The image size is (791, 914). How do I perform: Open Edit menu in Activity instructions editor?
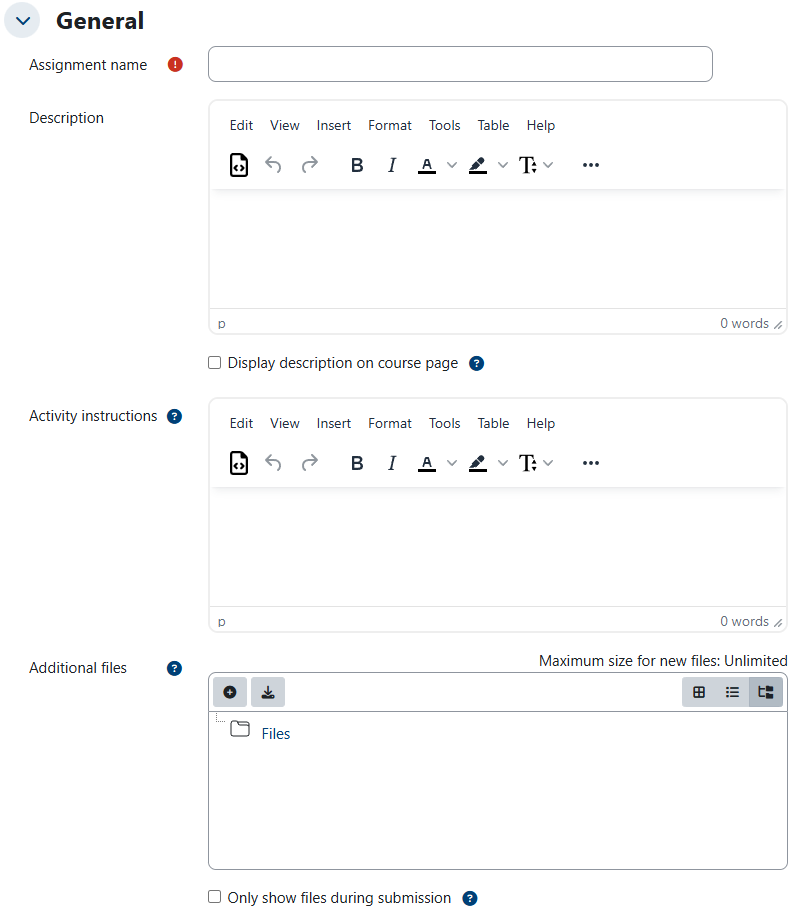click(241, 423)
